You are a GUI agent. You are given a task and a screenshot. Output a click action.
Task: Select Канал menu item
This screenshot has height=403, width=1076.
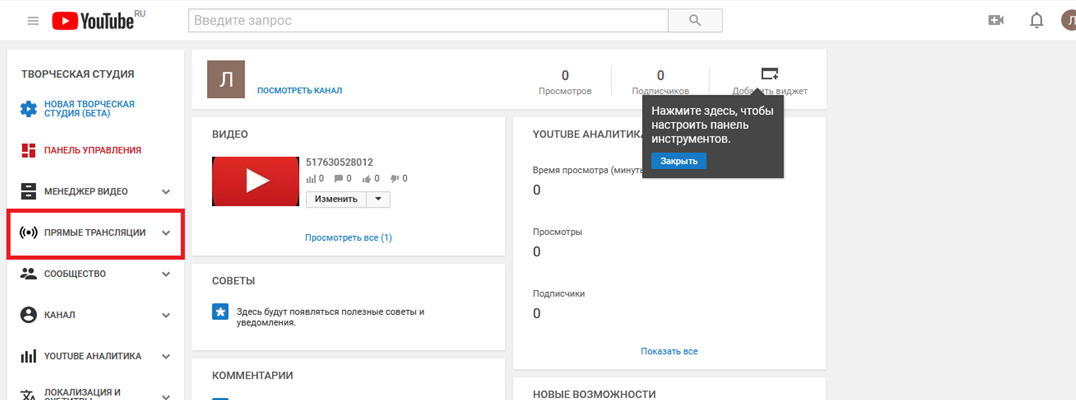pyautogui.click(x=60, y=315)
